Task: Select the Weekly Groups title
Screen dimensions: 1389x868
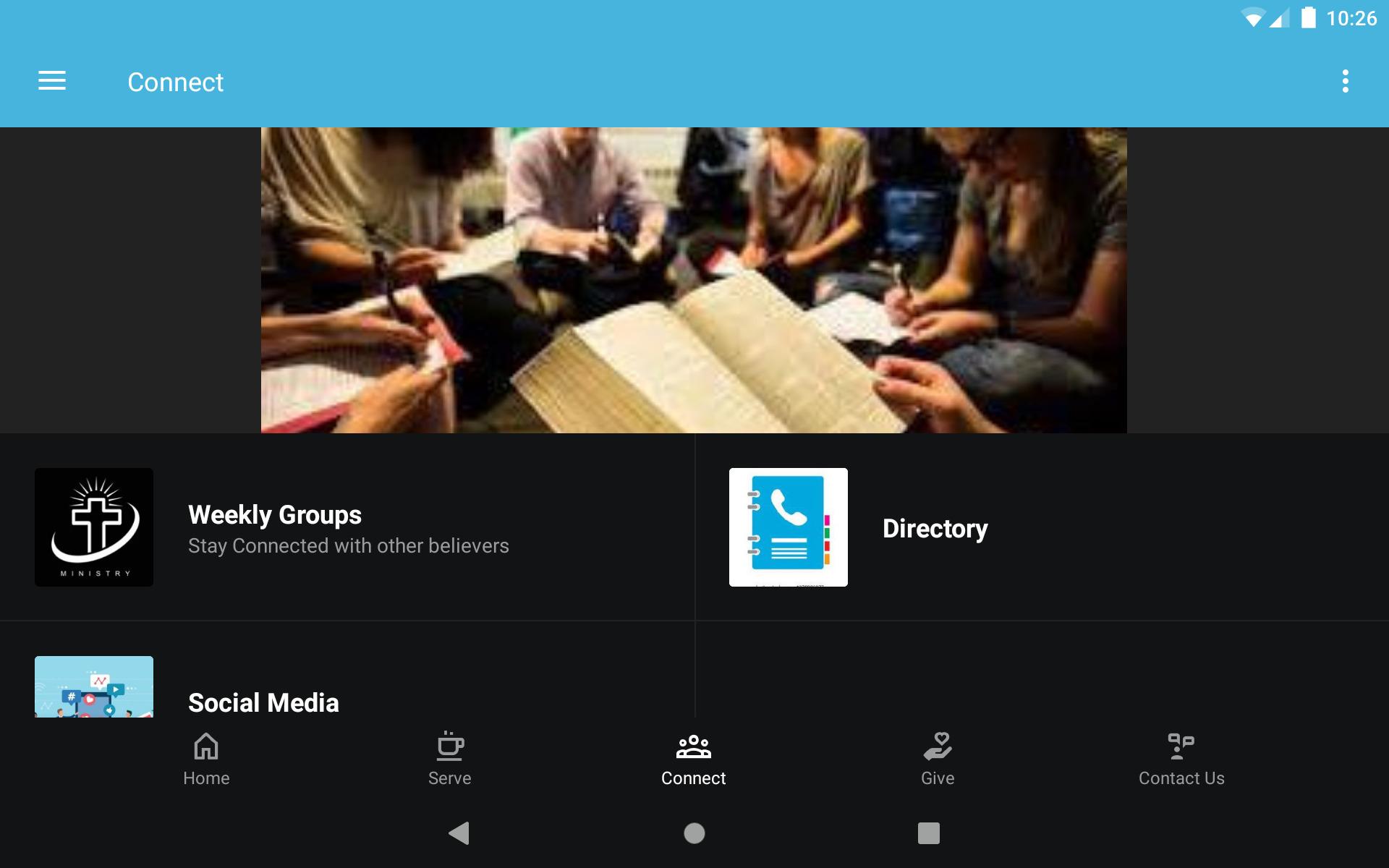Action: point(275,514)
